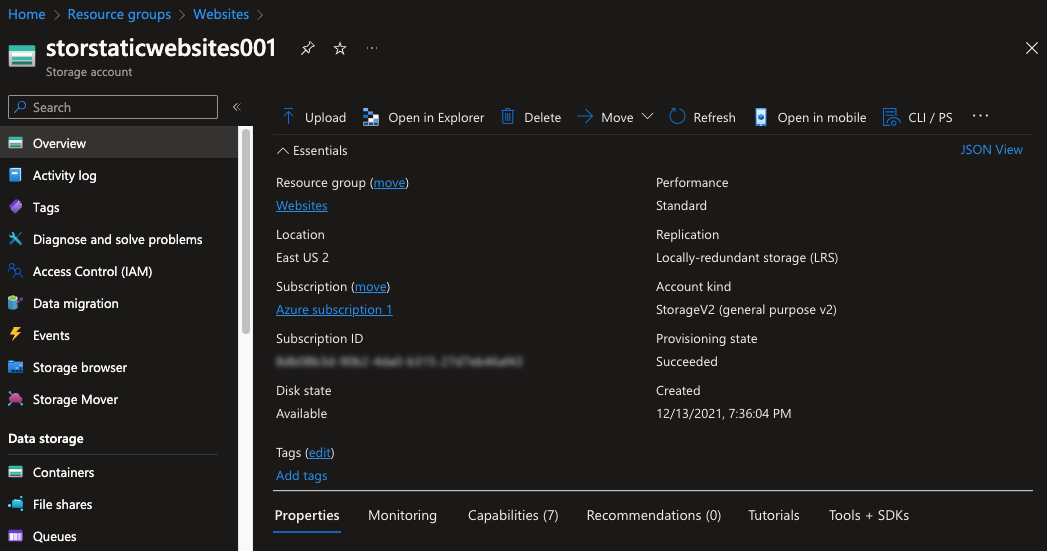Expand the Move dropdown arrow

tap(647, 117)
